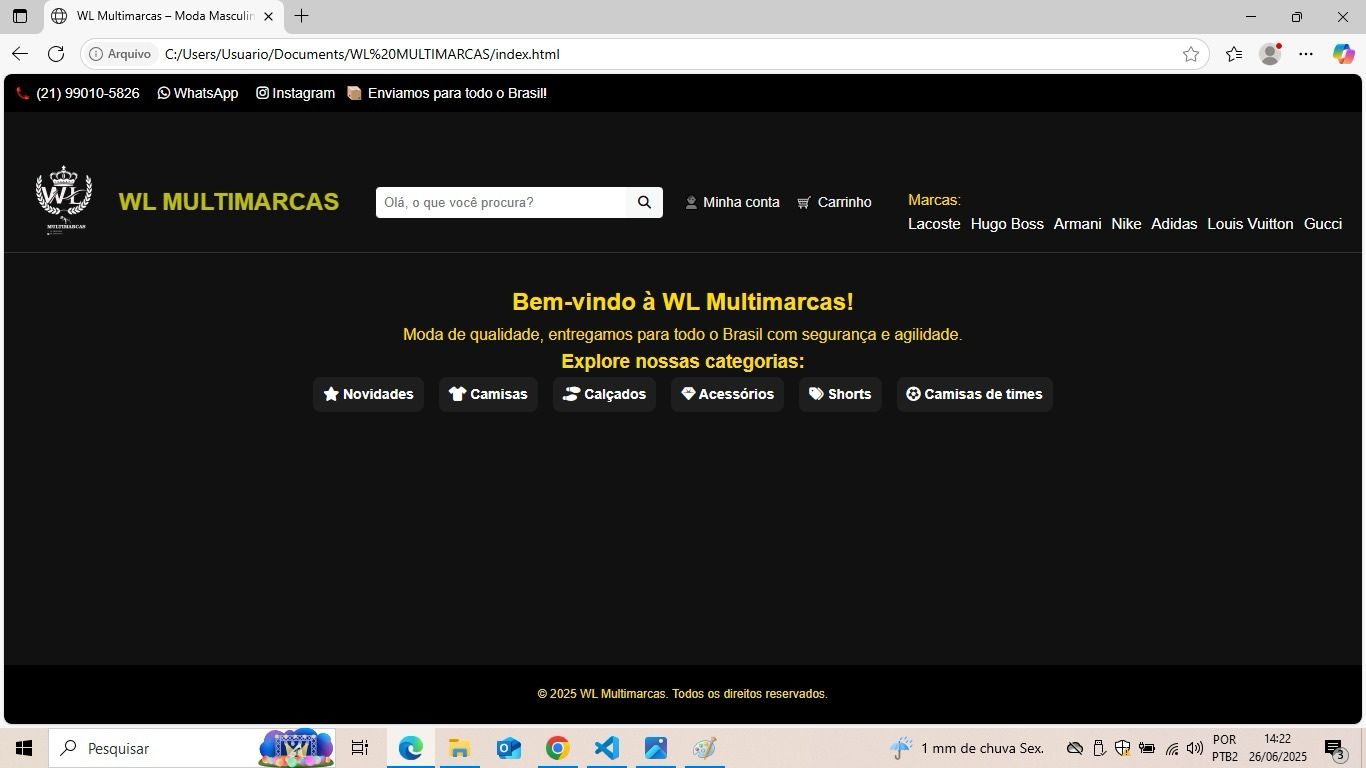
Task: Open the Camisas de times category
Action: coord(975,394)
